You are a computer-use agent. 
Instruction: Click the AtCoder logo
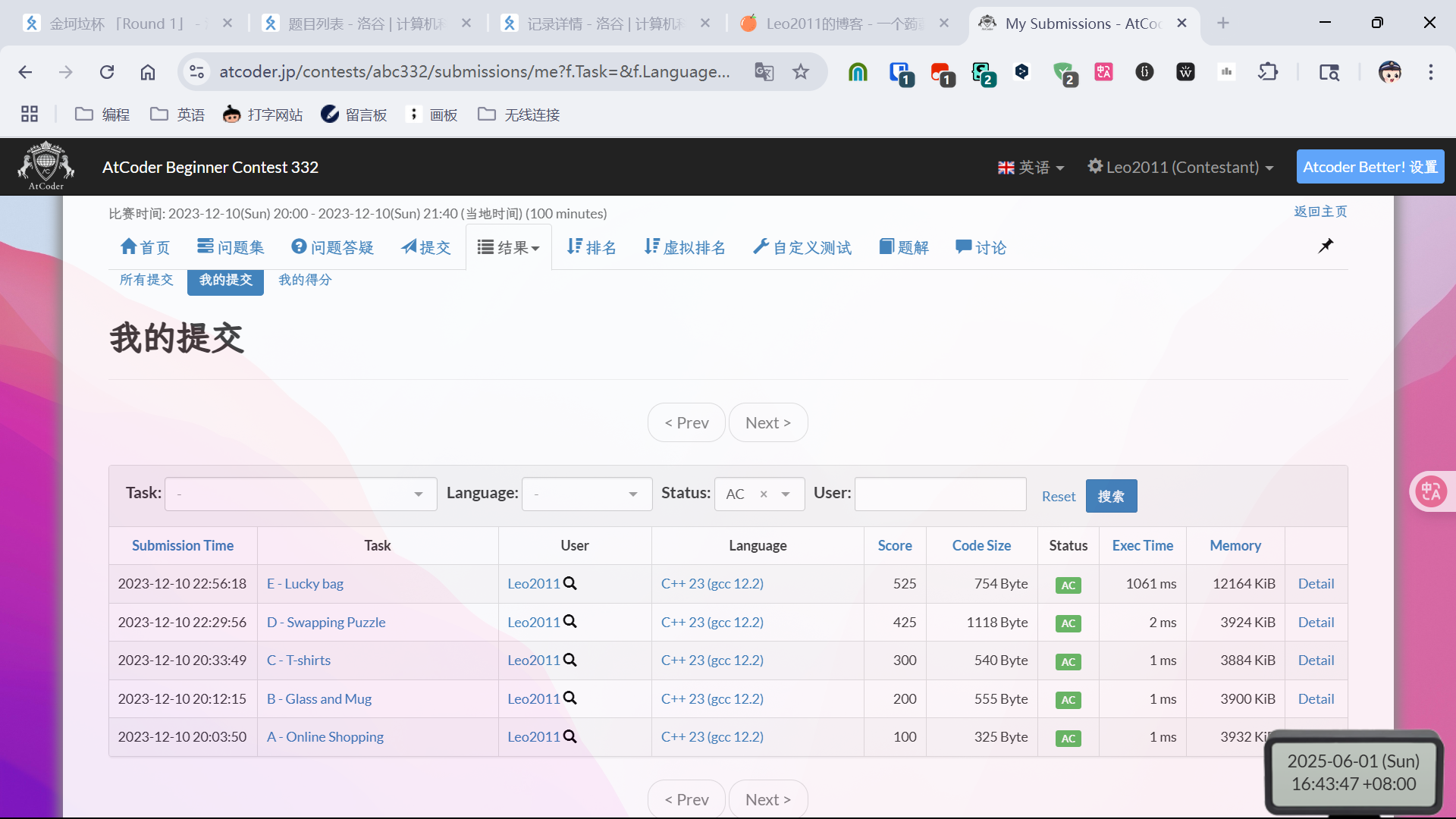pos(46,166)
